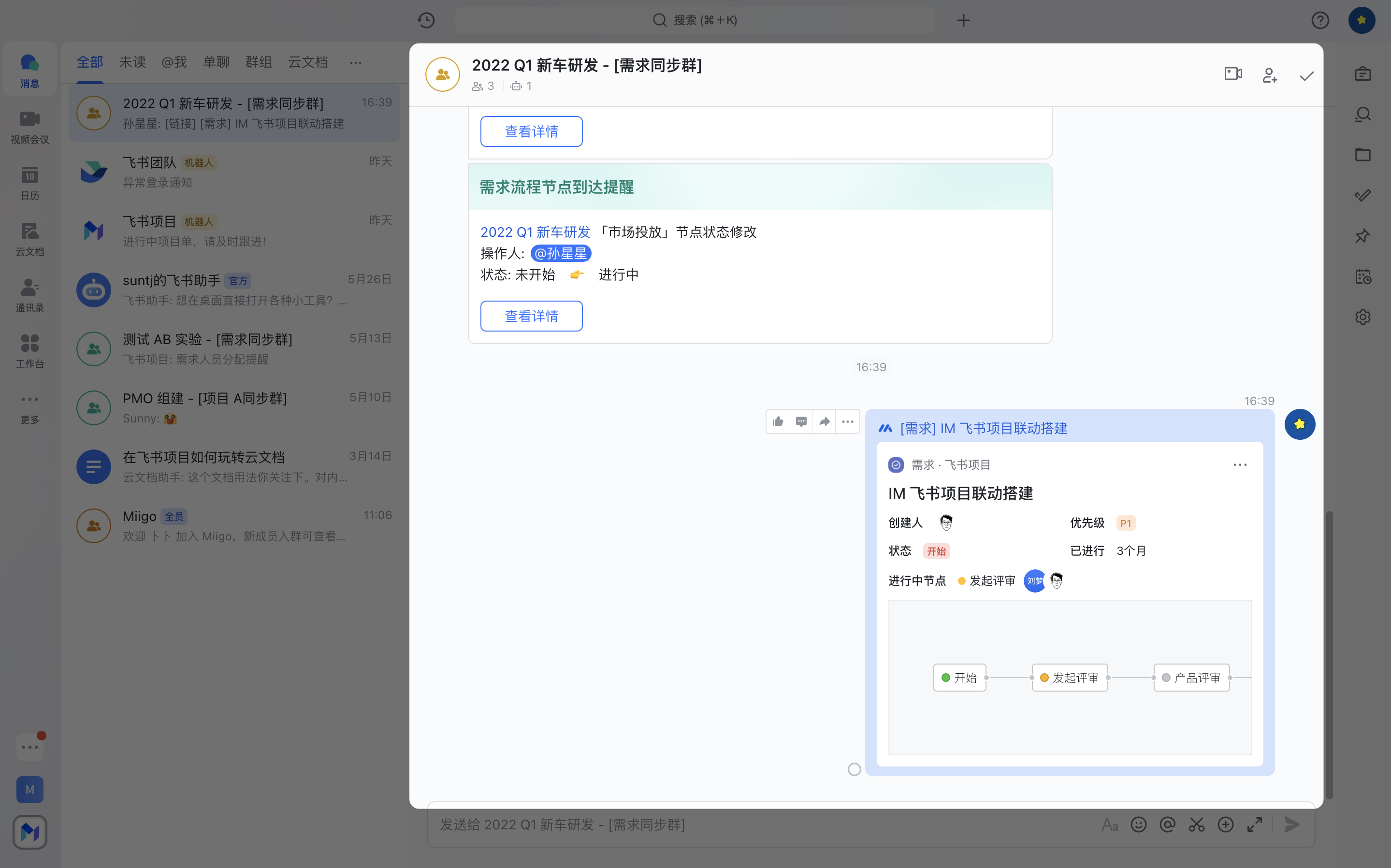Click the scissors screenshot icon

[1196, 825]
